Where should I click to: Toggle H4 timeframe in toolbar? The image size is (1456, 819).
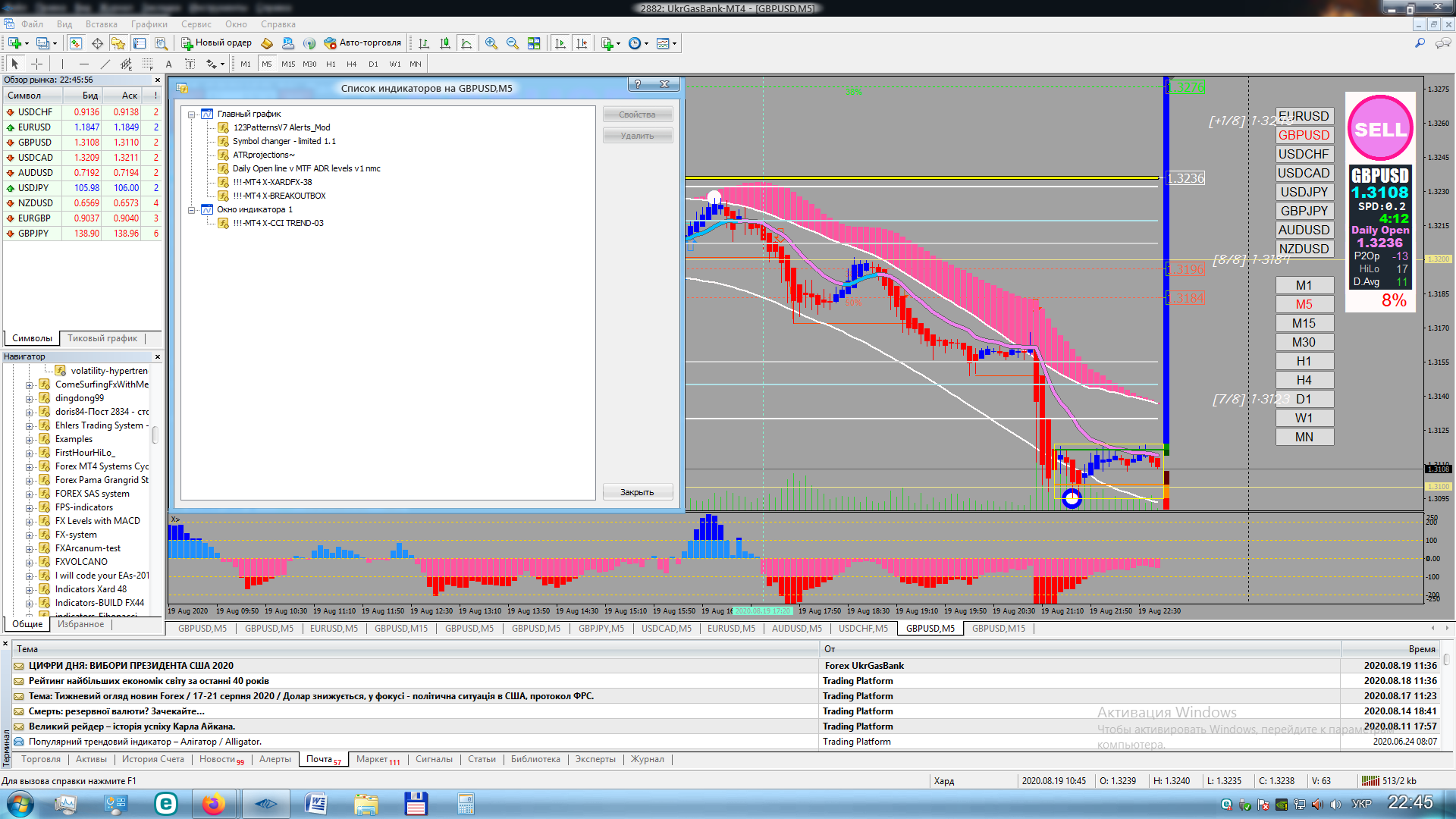click(351, 64)
